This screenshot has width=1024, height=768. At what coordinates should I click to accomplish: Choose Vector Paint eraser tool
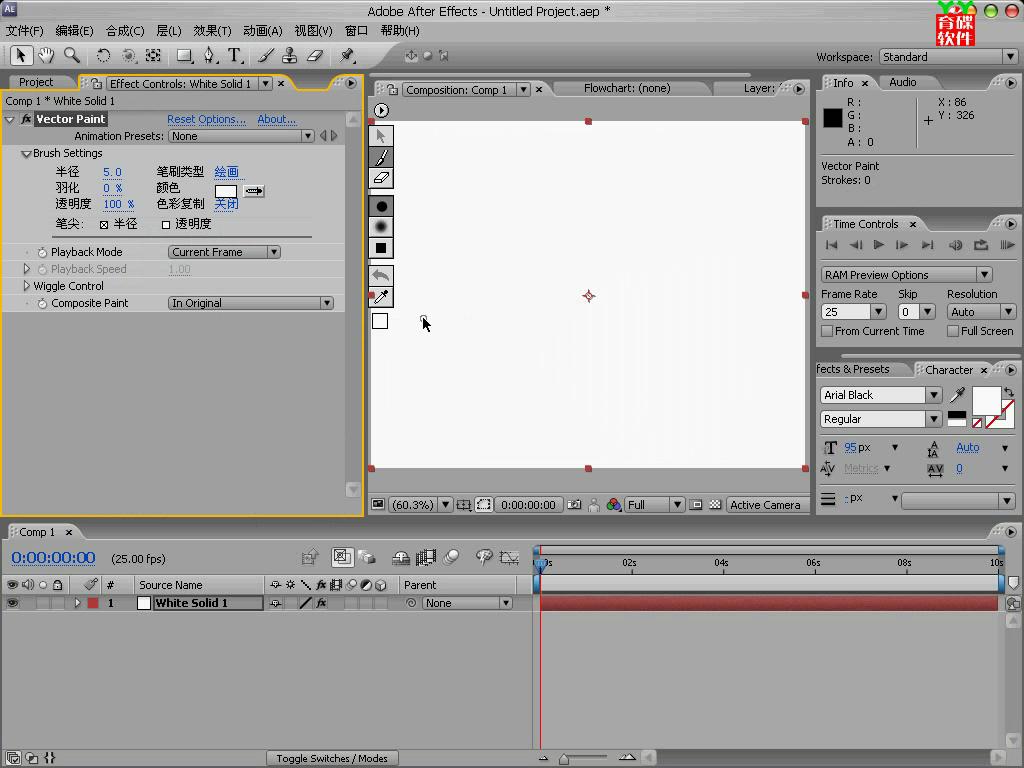tap(381, 178)
